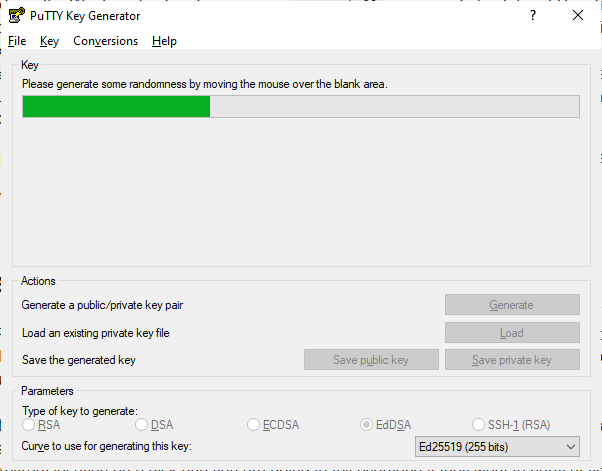Image resolution: width=602 pixels, height=471 pixels.
Task: Click the question mark help icon
Action: [x=533, y=15]
